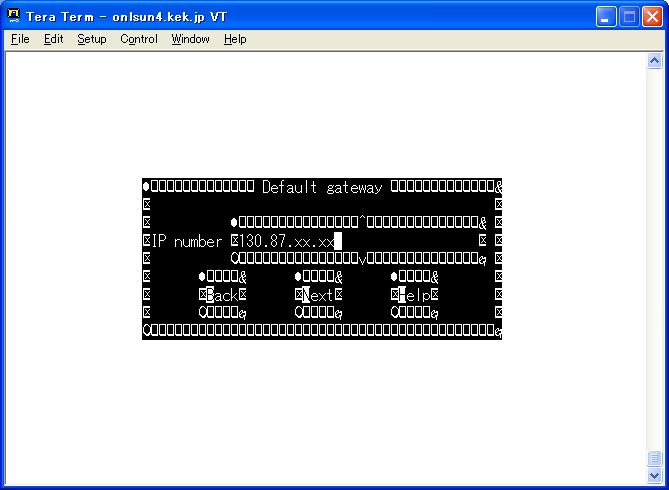This screenshot has width=669, height=490.
Task: Click the window title "Tera Term - onlsun4.kek.jp VT"
Action: [x=126, y=17]
